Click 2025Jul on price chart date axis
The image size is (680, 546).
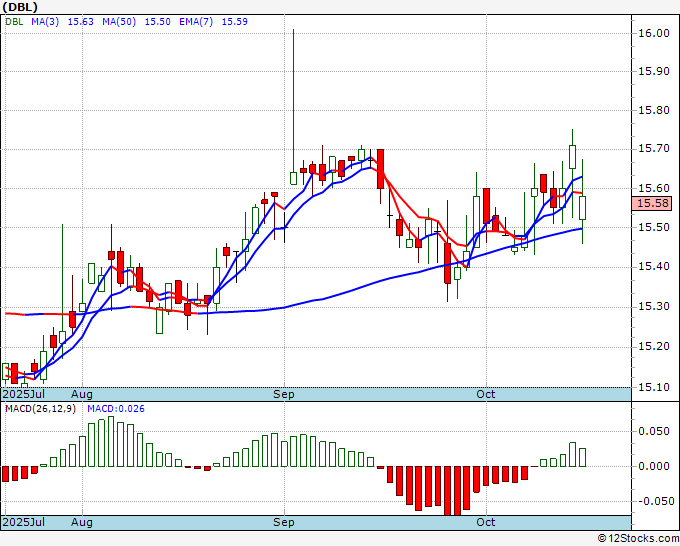[24, 395]
